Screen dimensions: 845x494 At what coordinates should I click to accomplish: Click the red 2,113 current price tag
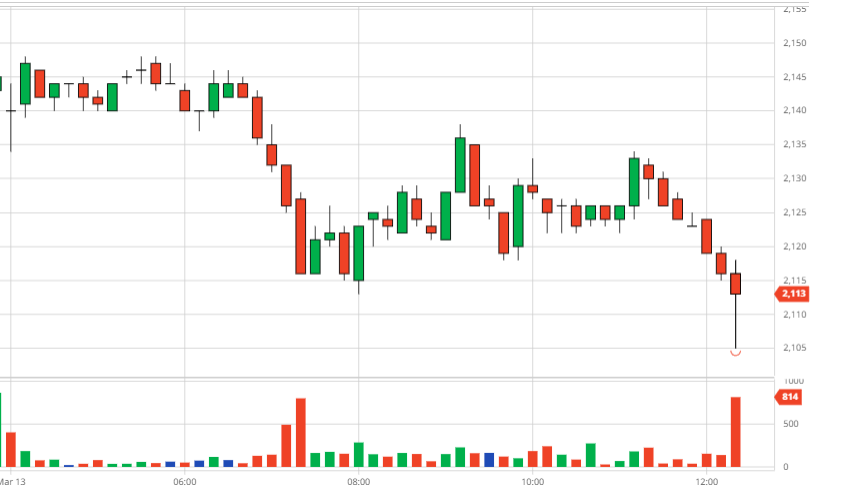point(792,294)
